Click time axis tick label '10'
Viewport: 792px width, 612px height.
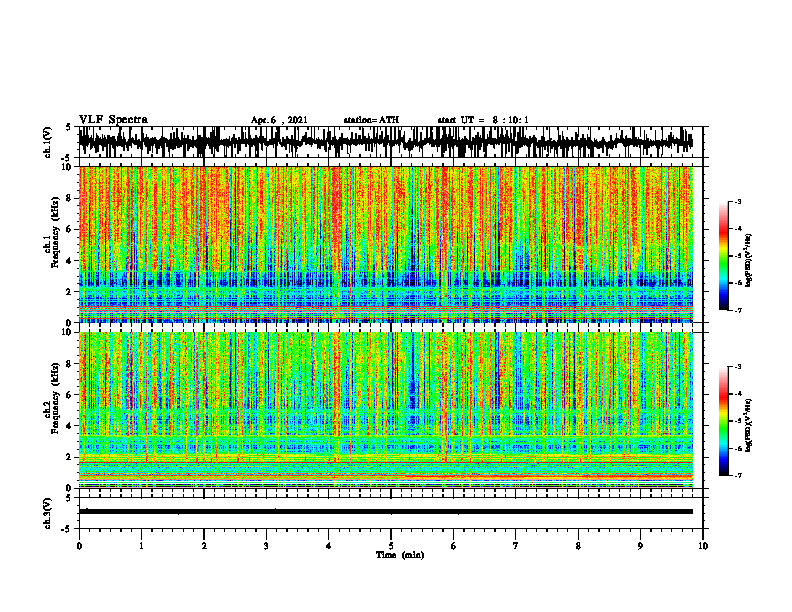[703, 546]
